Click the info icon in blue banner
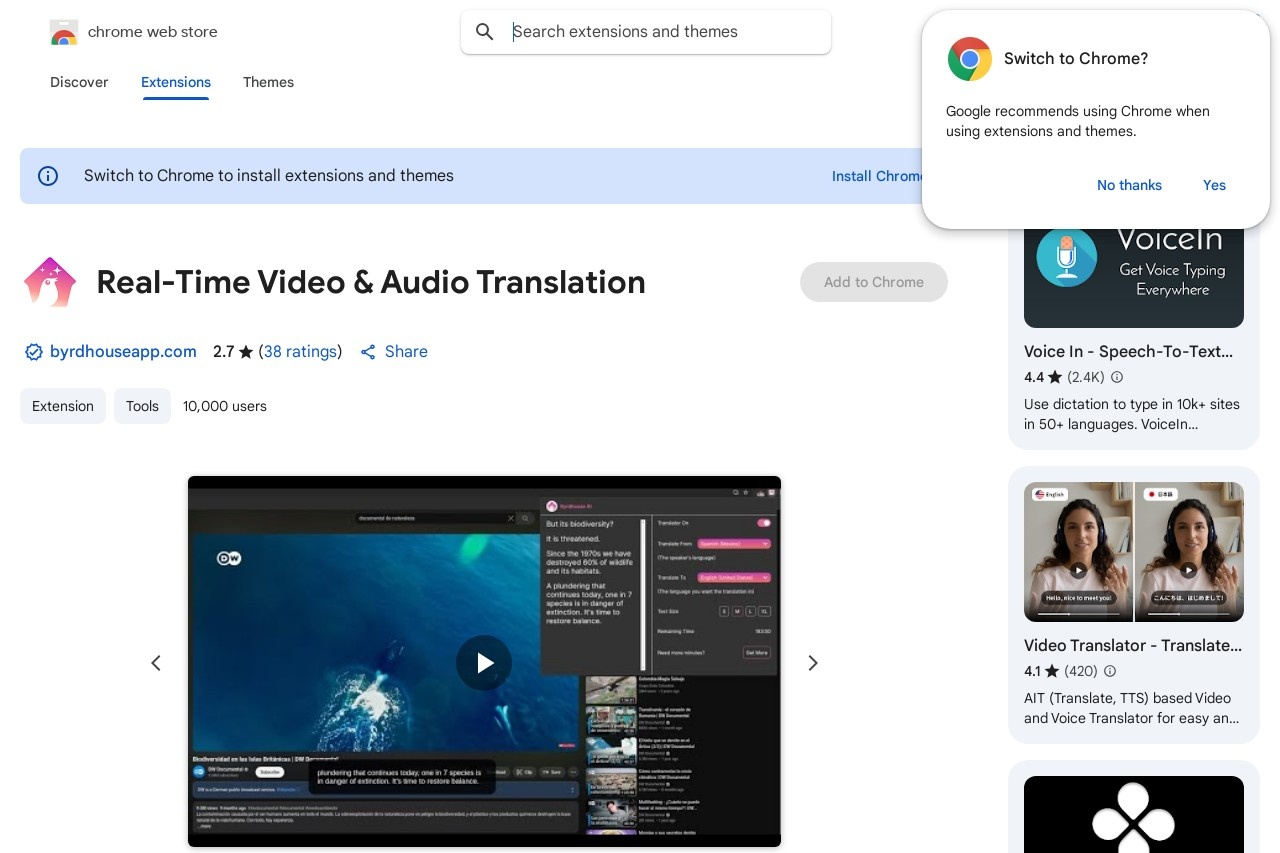The image size is (1280, 853). pos(48,176)
